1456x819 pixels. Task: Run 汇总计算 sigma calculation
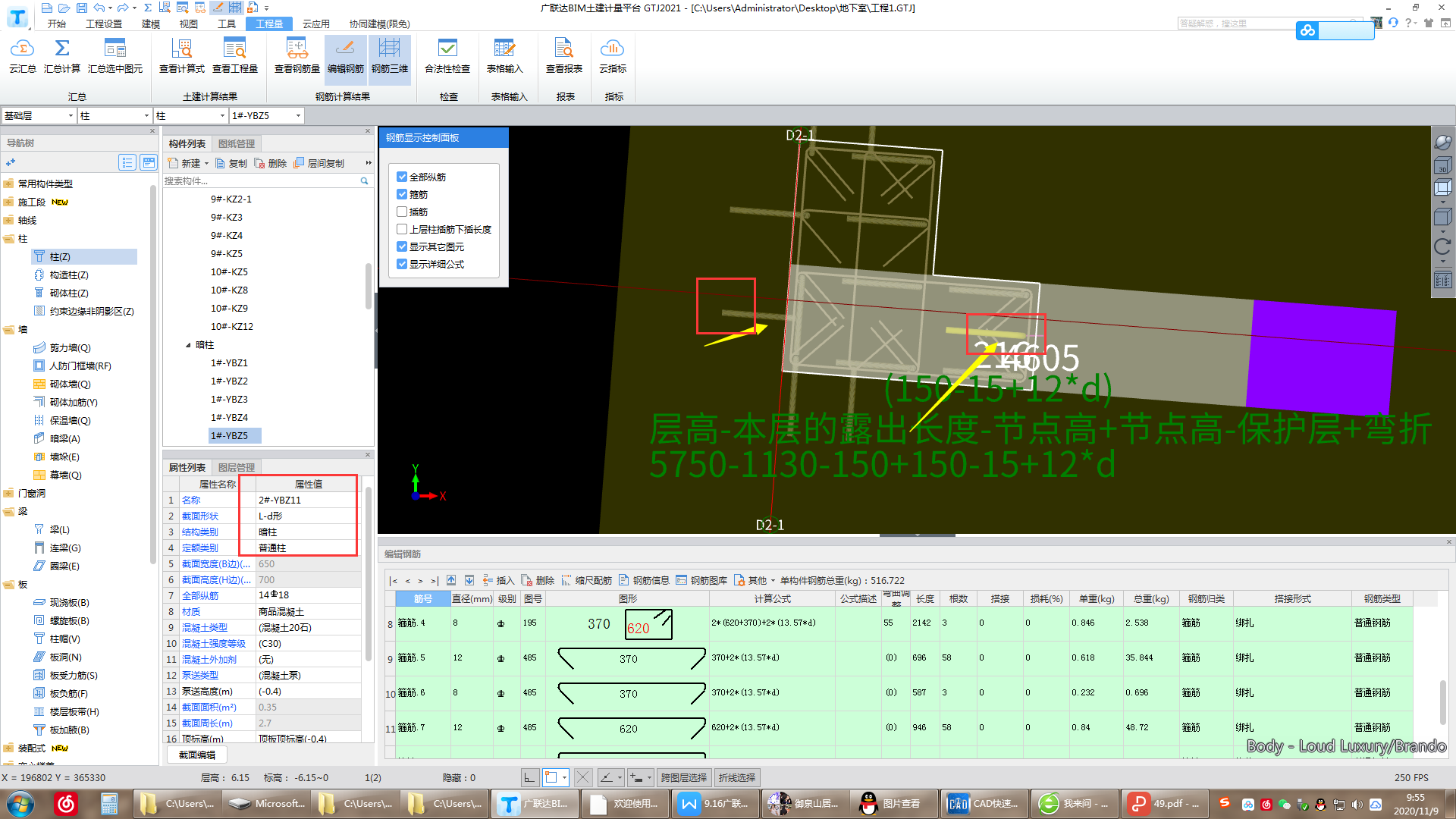coord(62,56)
